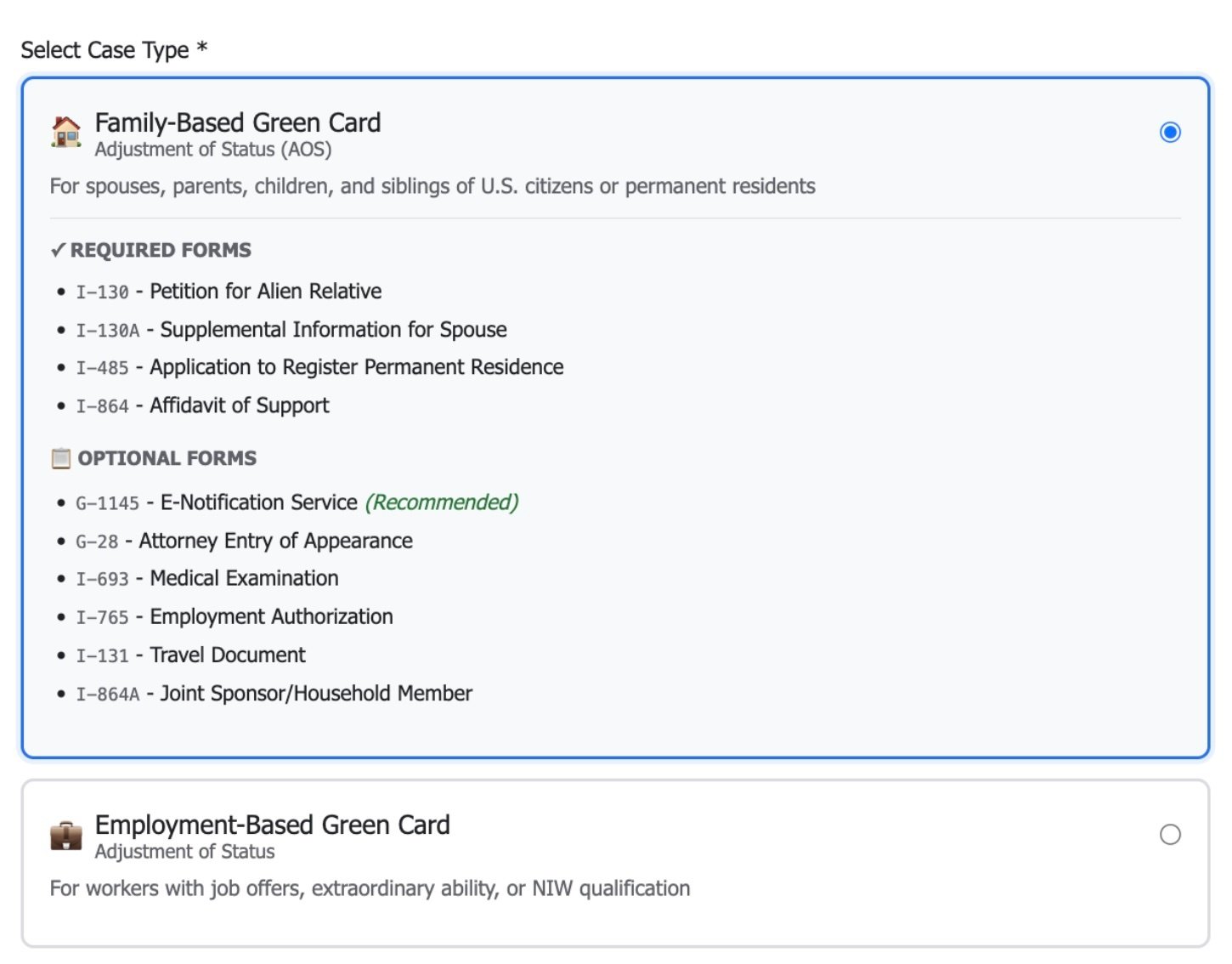
Task: Click the clipboard icon next to OPTIONAL FORMS
Action: point(59,457)
